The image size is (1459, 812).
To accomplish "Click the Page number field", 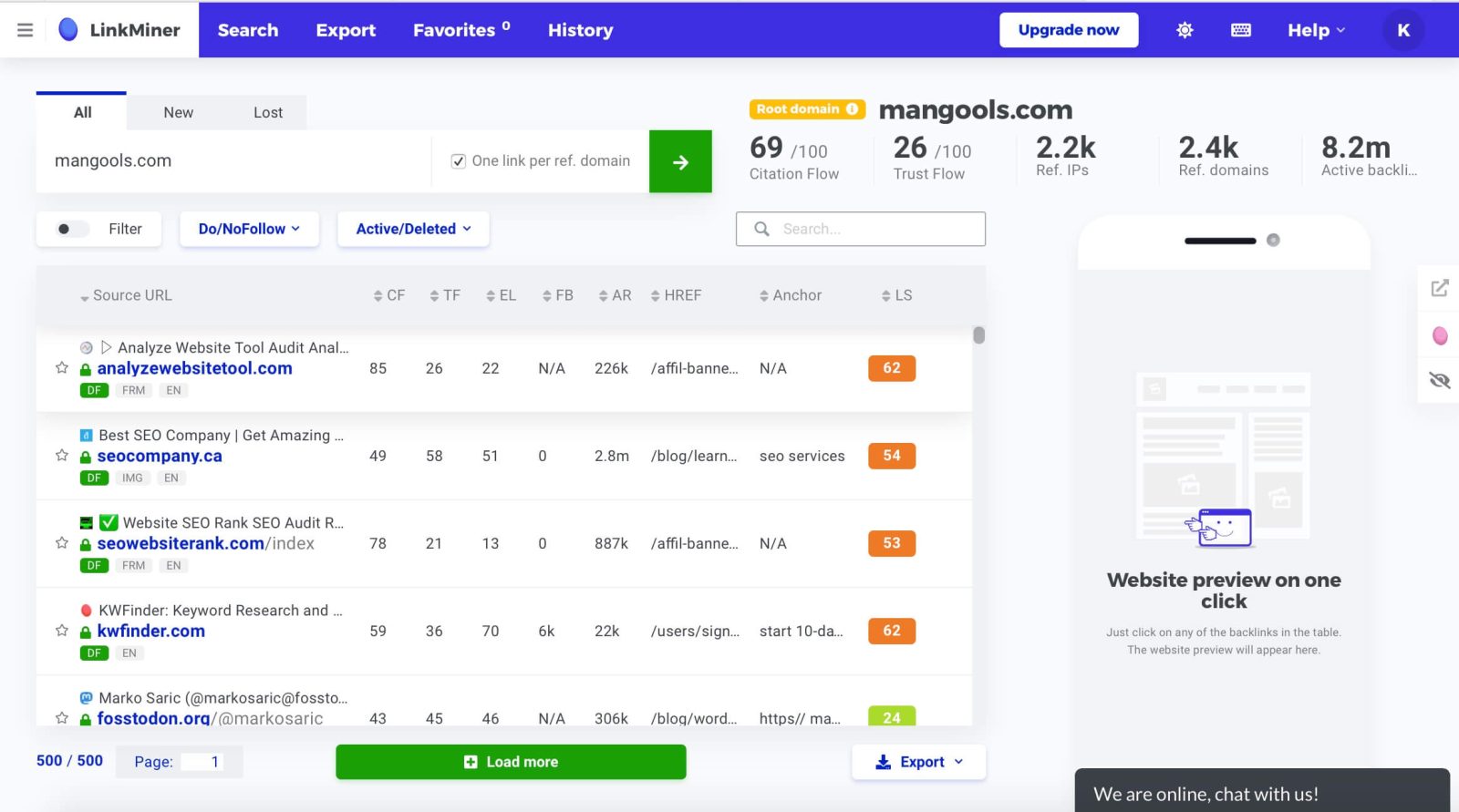I will [202, 762].
